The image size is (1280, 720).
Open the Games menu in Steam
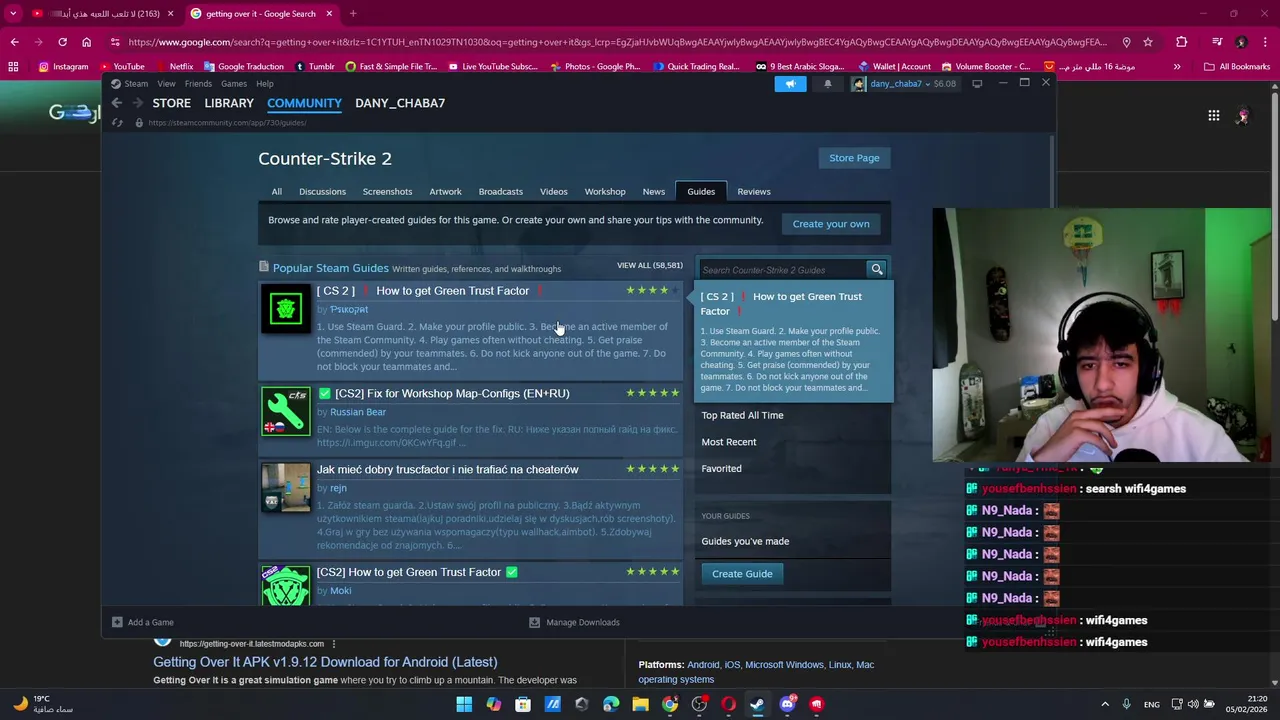pos(234,84)
